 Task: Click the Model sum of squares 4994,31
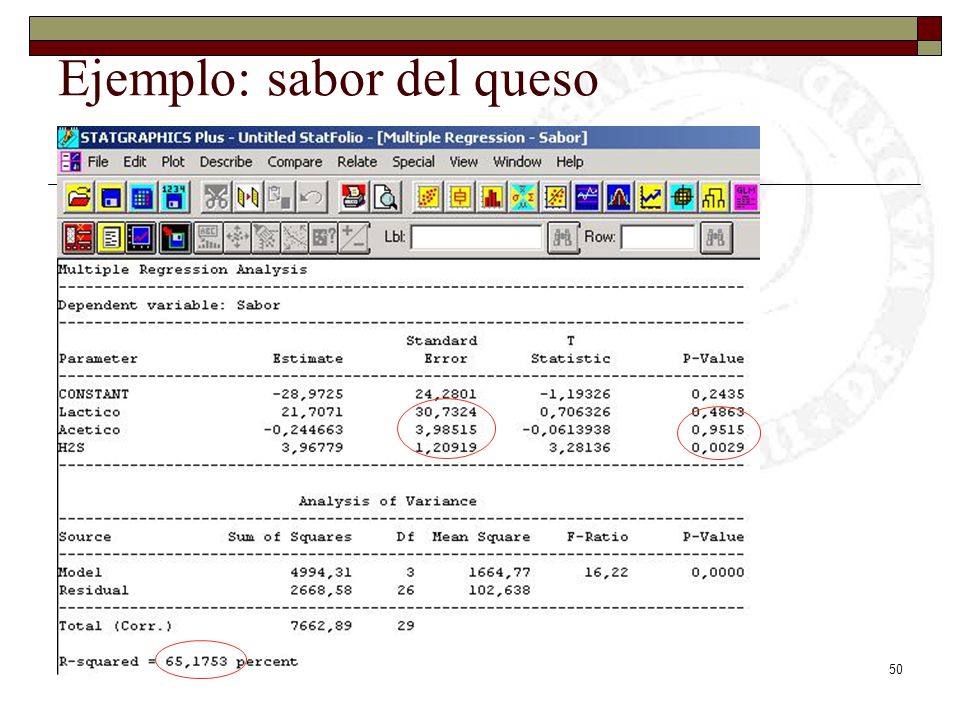pos(321,572)
